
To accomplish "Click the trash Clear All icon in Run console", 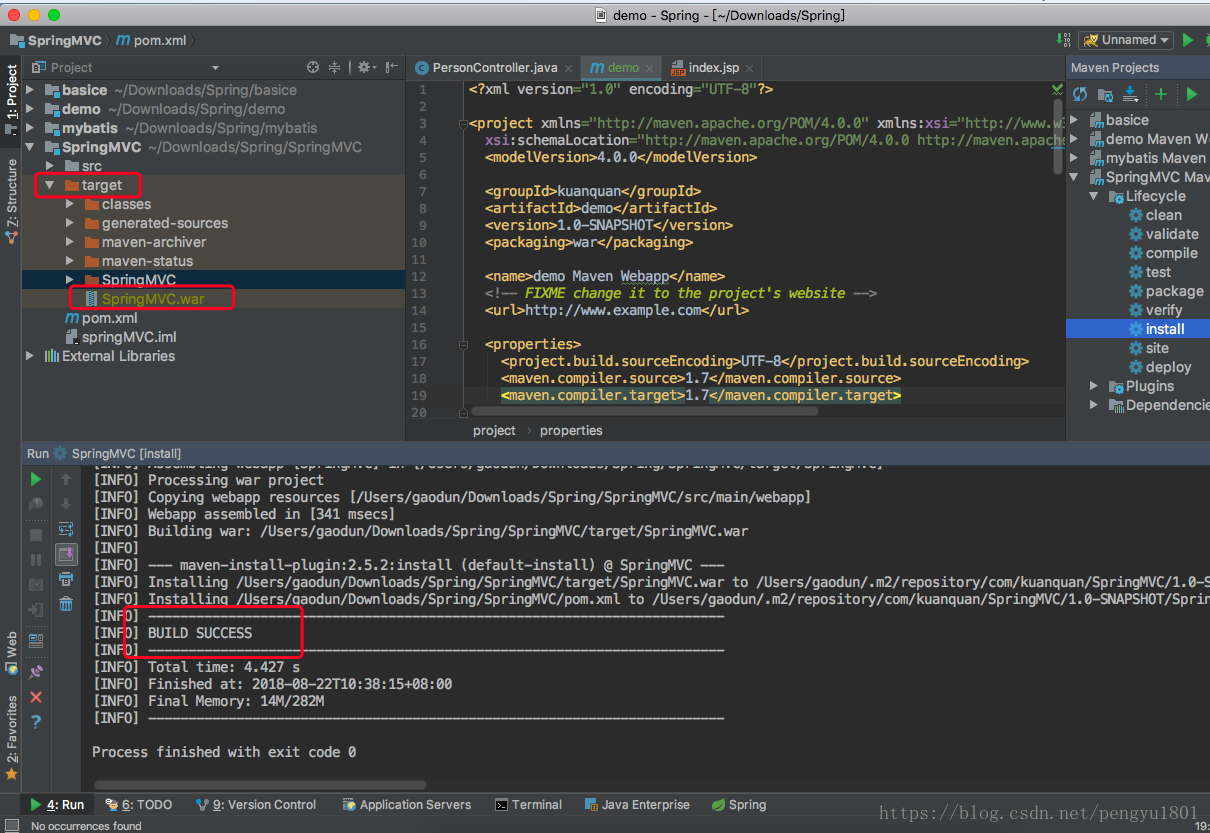I will 66,603.
